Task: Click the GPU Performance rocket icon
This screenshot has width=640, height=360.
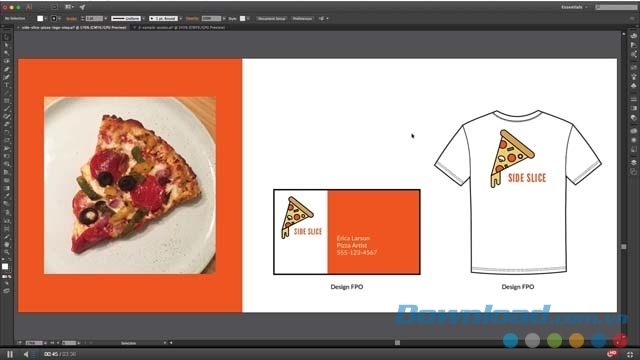Action: (x=82, y=7)
